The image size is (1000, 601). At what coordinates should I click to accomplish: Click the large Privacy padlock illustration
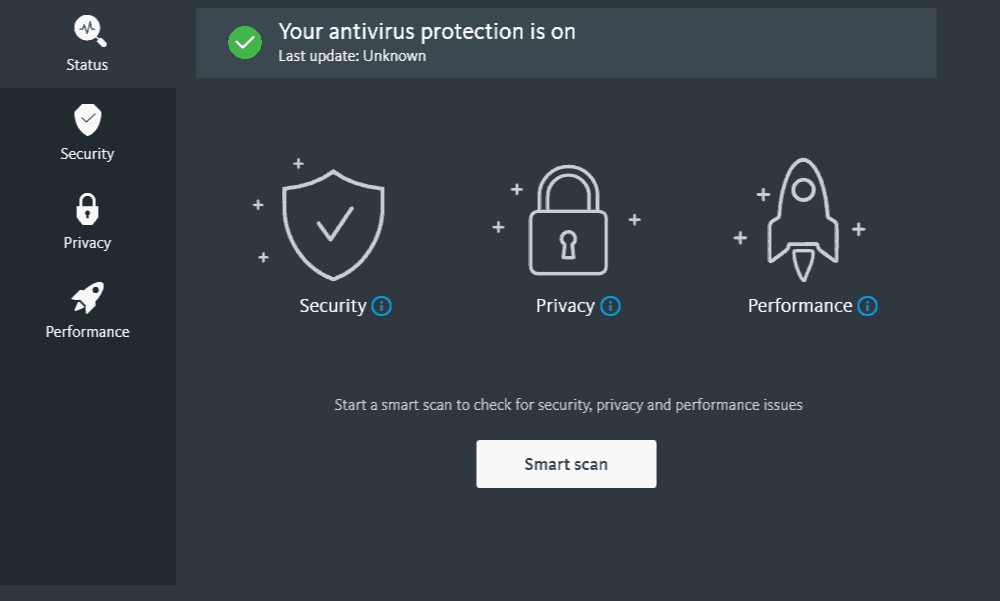(x=568, y=220)
